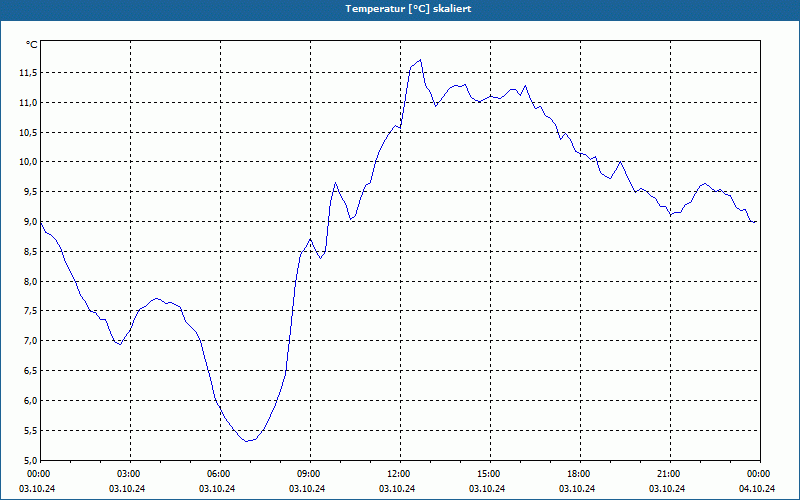Select the 6,5 y-axis value
The height and width of the screenshot is (500, 800).
click(30, 371)
